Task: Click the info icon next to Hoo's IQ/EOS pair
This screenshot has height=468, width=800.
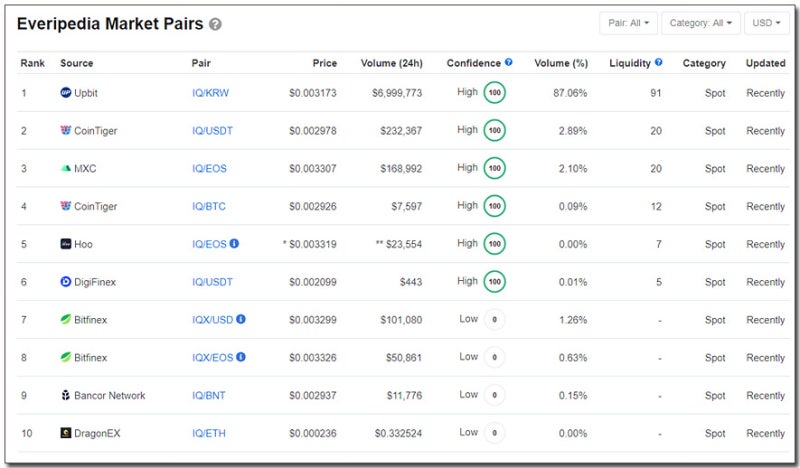Action: point(234,243)
